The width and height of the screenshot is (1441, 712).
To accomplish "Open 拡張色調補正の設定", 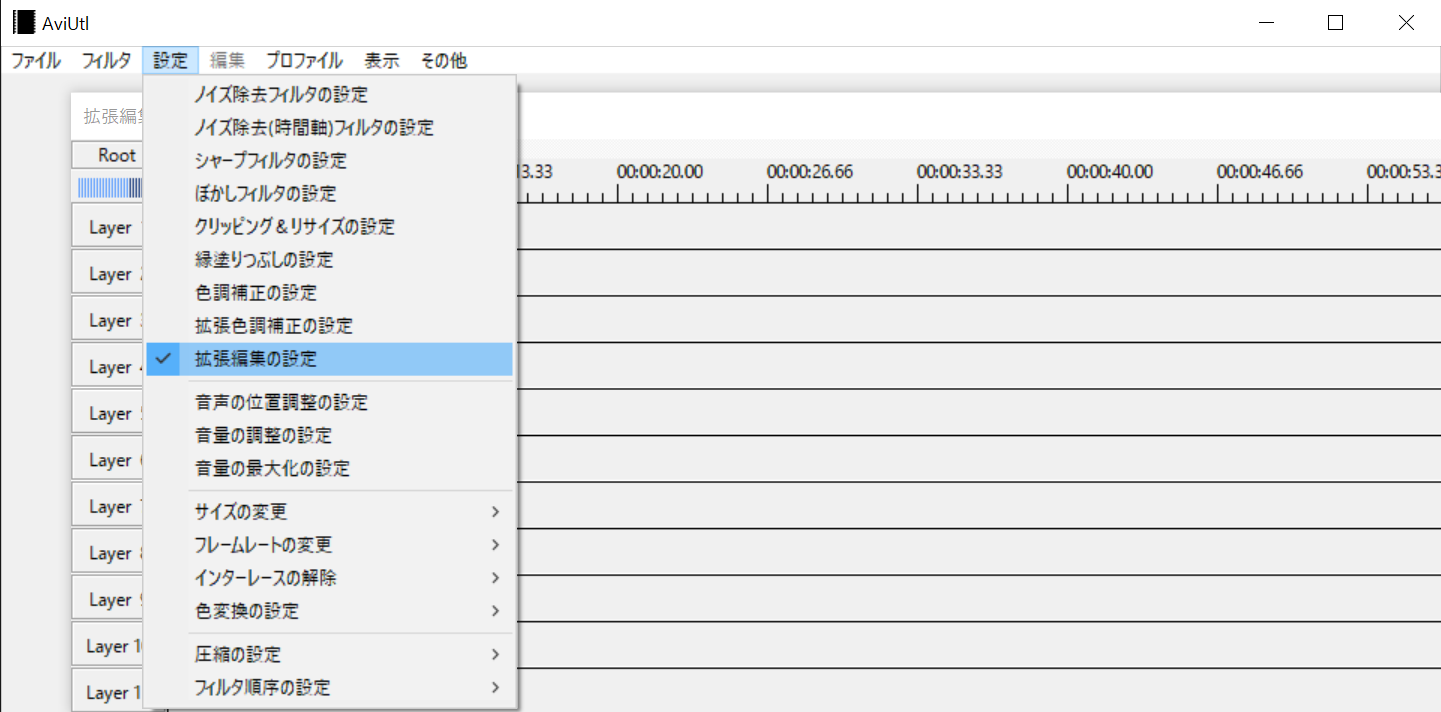I will pyautogui.click(x=329, y=326).
